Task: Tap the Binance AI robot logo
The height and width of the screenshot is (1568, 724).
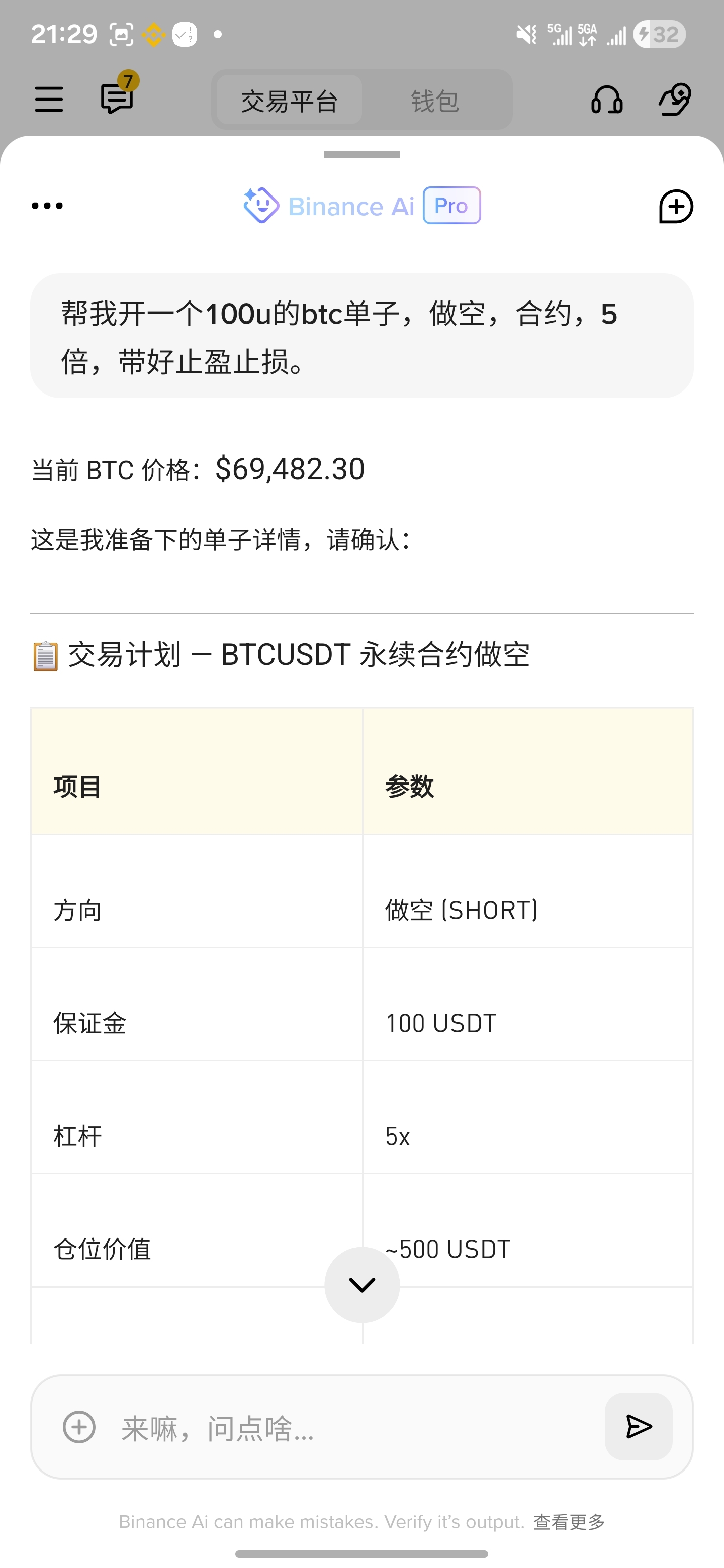Action: click(x=261, y=206)
